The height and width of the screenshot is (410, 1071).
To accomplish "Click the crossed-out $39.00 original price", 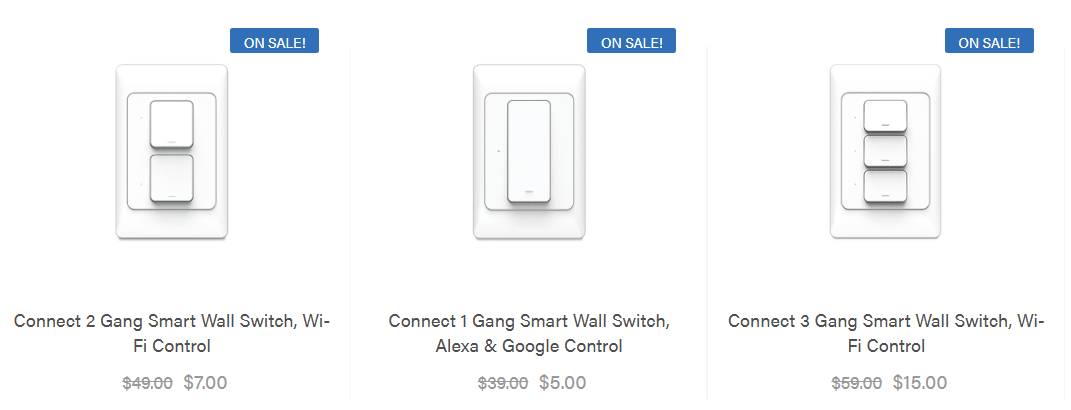I will click(x=504, y=382).
